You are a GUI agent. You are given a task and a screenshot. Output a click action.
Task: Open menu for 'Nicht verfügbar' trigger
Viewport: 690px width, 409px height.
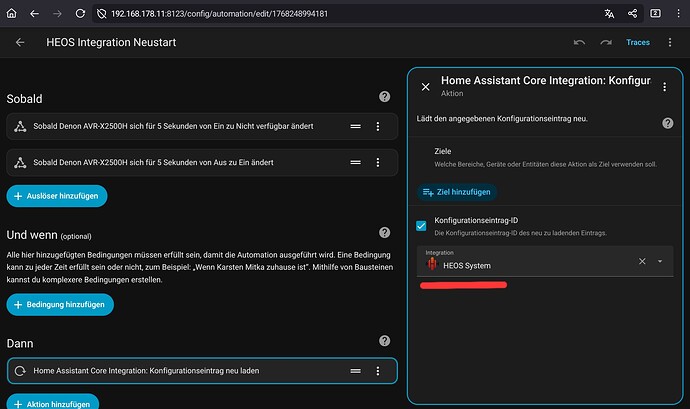point(378,126)
